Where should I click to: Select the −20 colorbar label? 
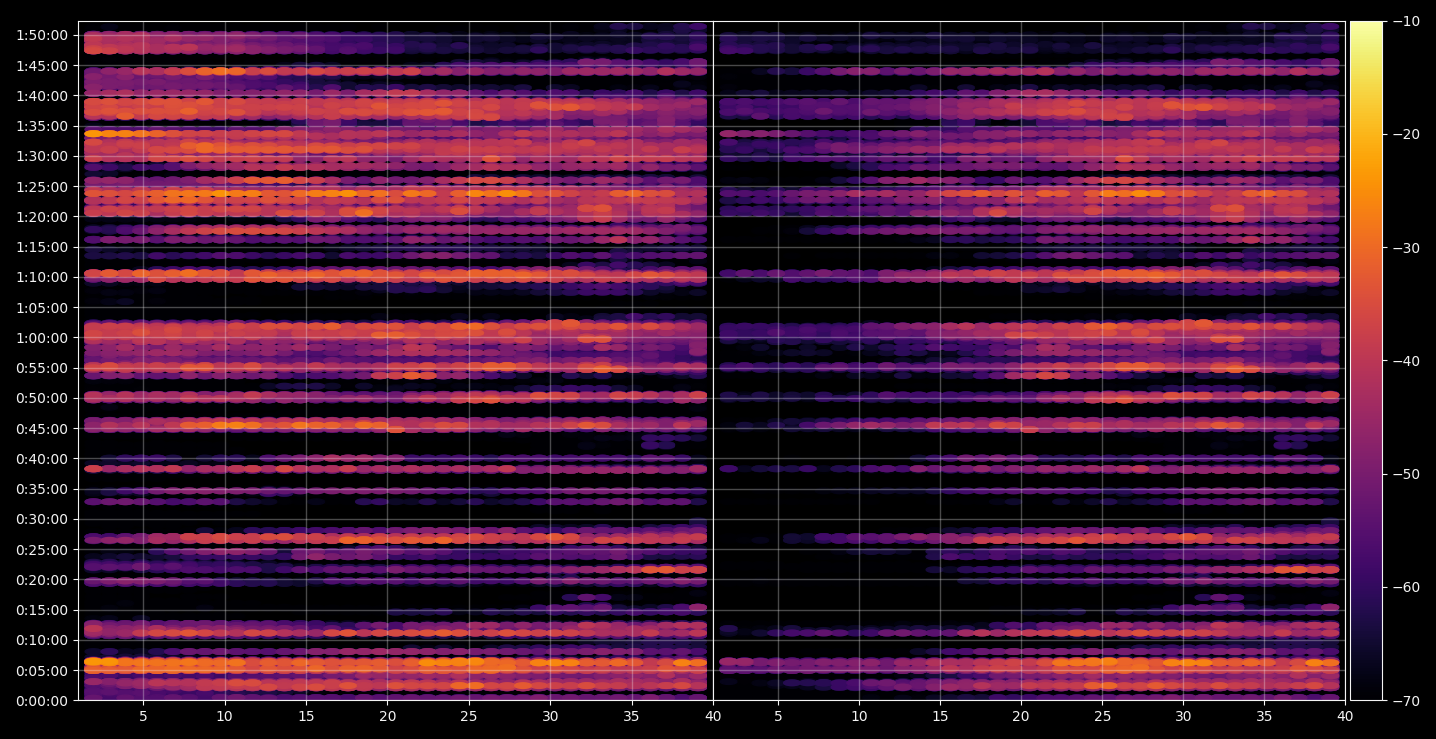[x=1405, y=134]
